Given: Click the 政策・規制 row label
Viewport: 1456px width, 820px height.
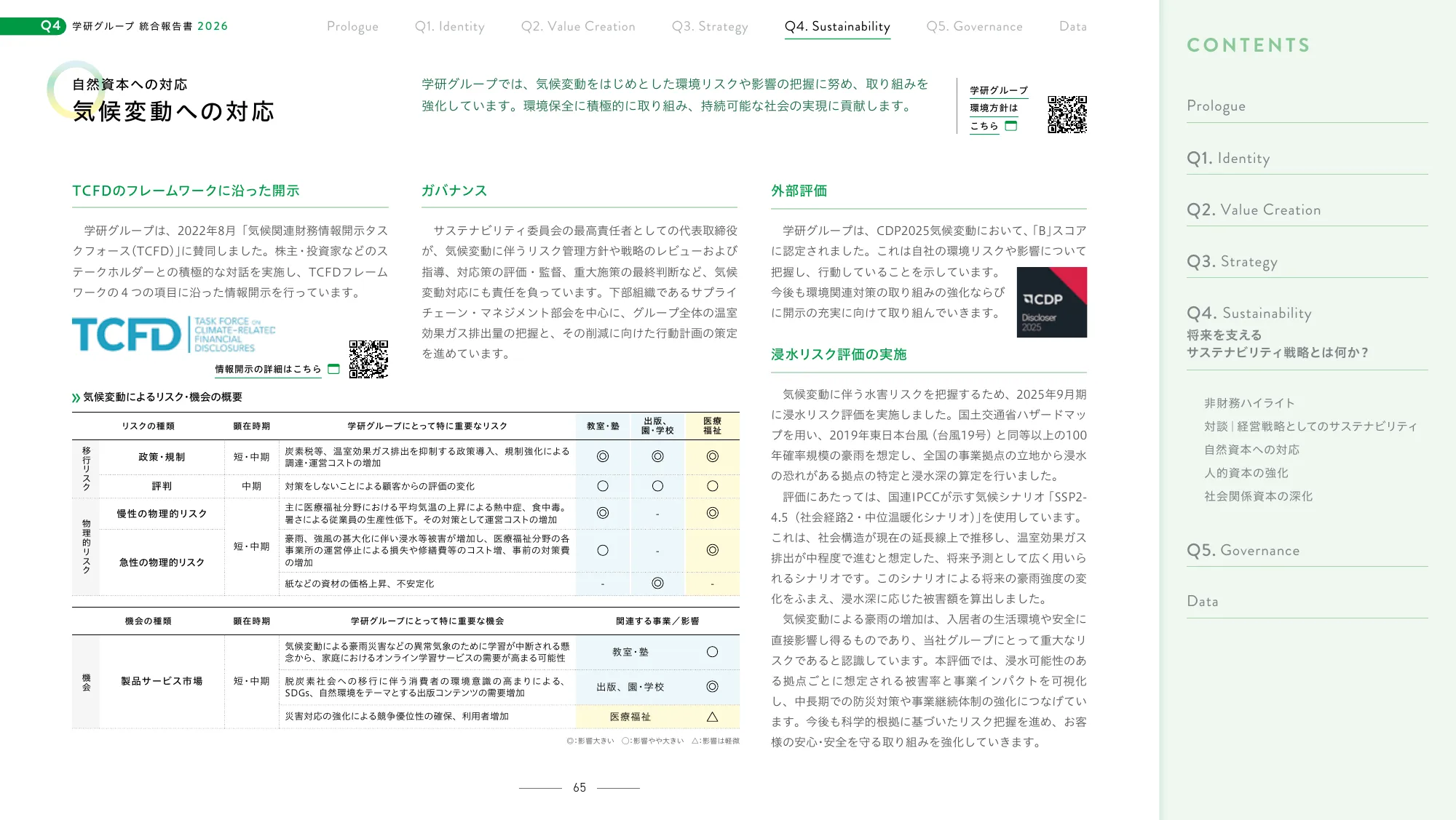Looking at the screenshot, I should tap(162, 457).
